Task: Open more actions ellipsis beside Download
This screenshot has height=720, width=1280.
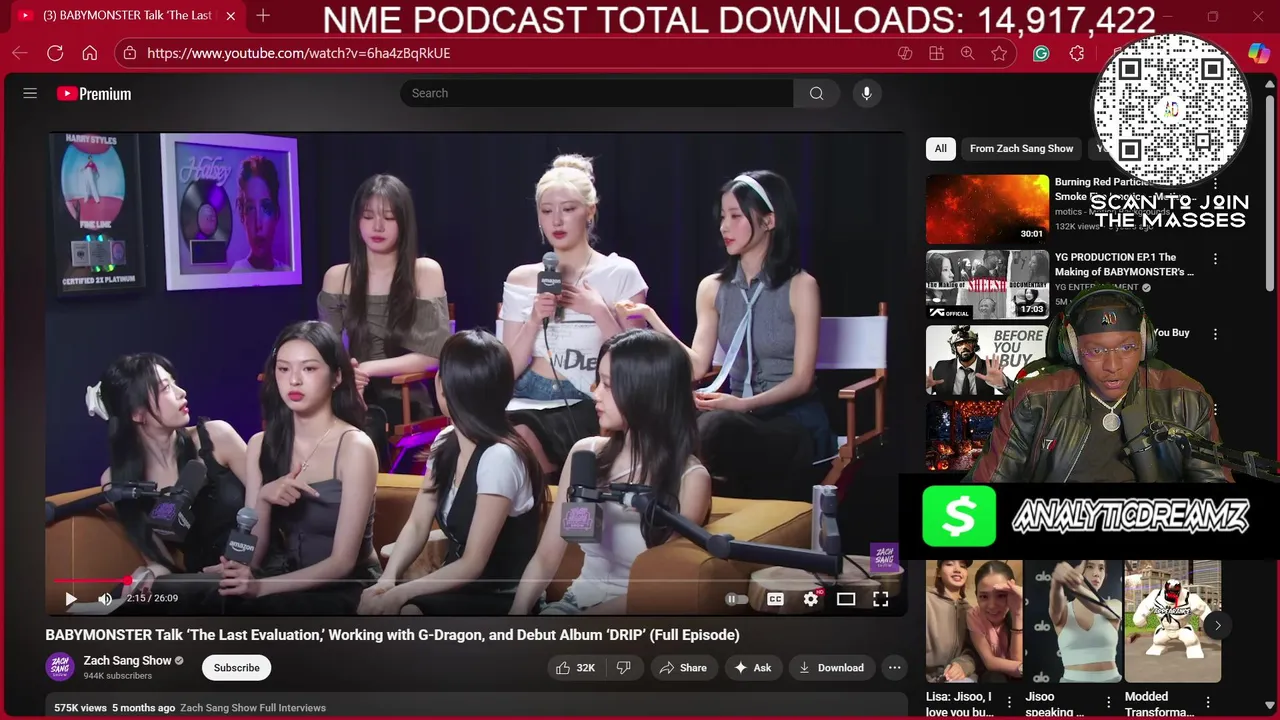Action: (895, 668)
